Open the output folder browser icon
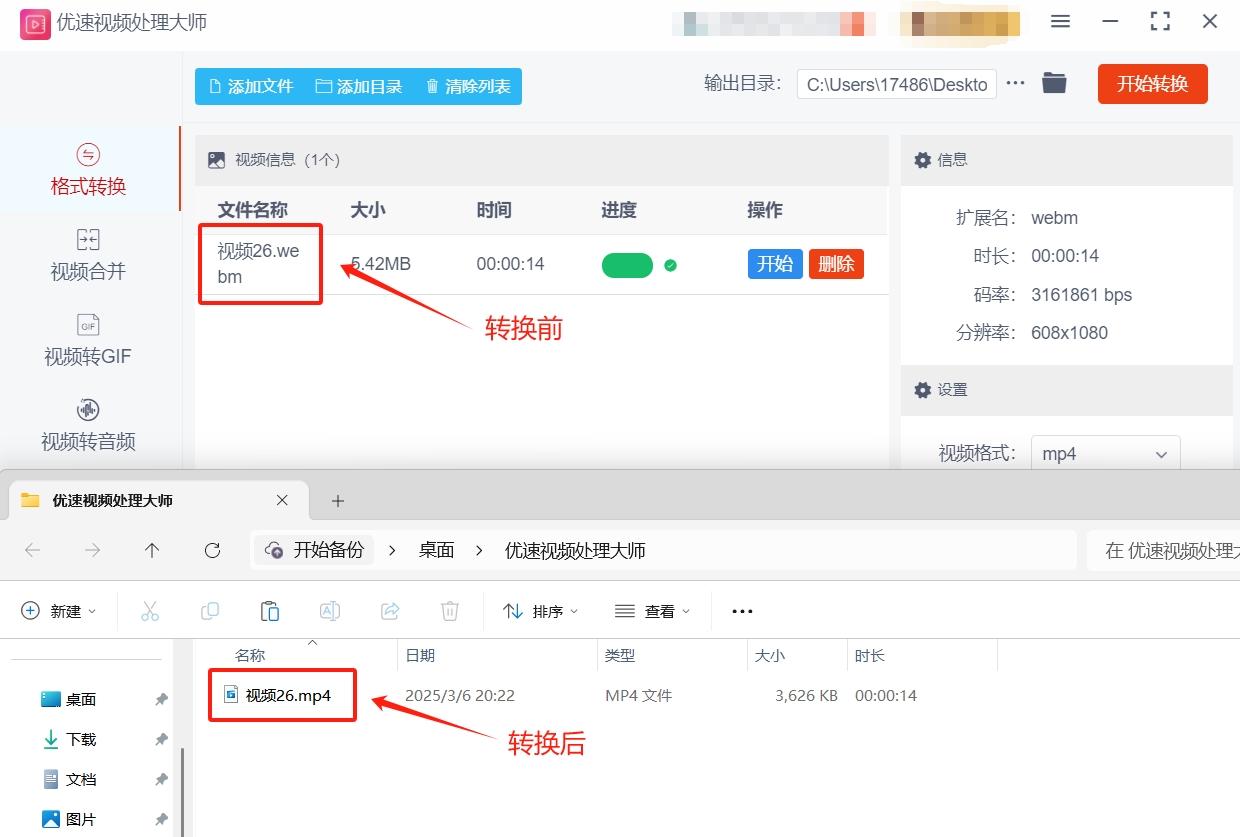This screenshot has height=837, width=1240. 1054,84
